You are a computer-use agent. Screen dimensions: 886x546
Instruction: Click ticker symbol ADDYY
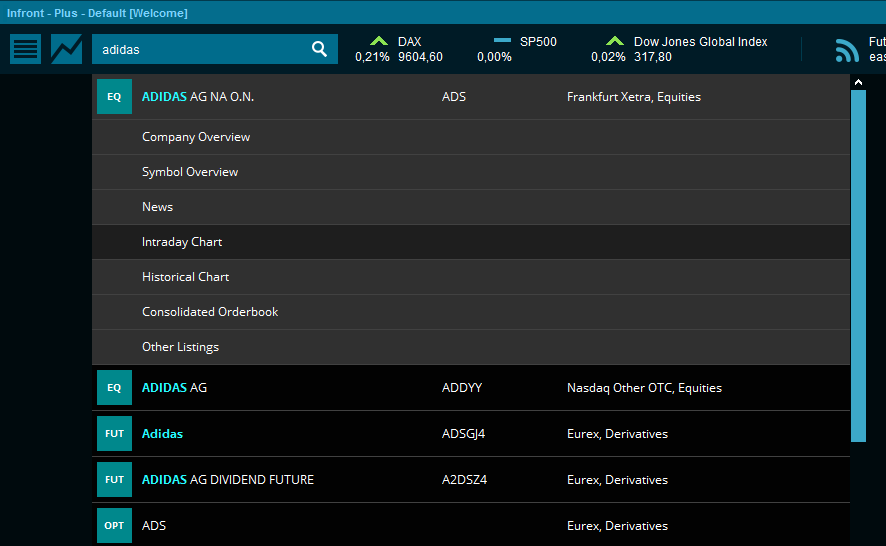pyautogui.click(x=462, y=388)
